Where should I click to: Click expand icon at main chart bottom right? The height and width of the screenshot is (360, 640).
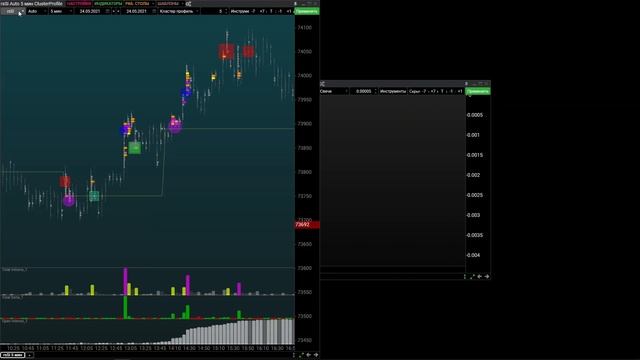click(301, 355)
